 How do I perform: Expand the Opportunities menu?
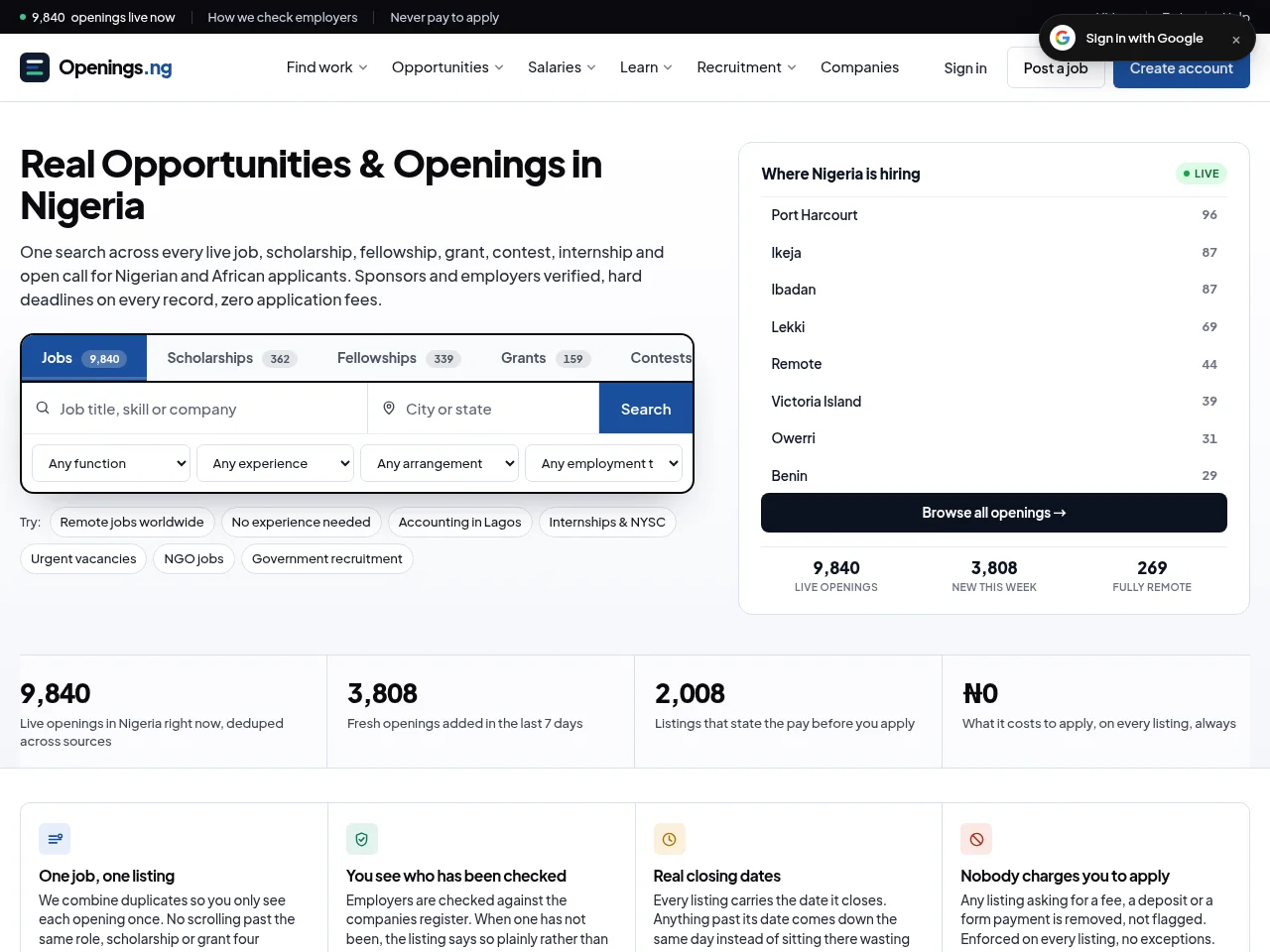[x=447, y=67]
